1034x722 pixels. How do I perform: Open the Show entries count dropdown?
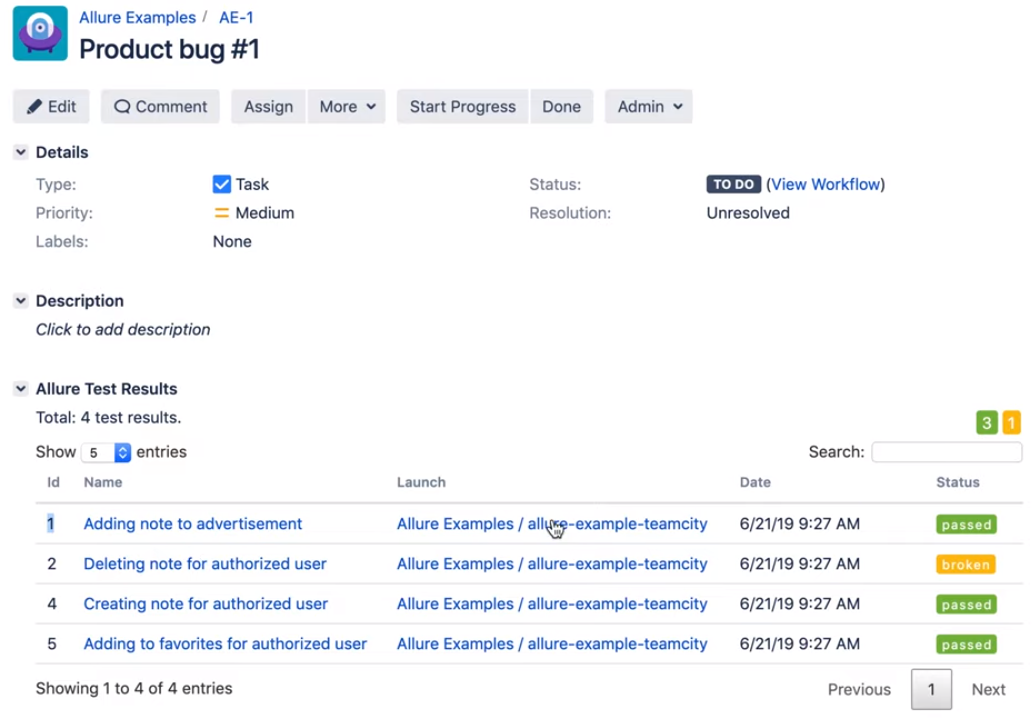coord(106,452)
